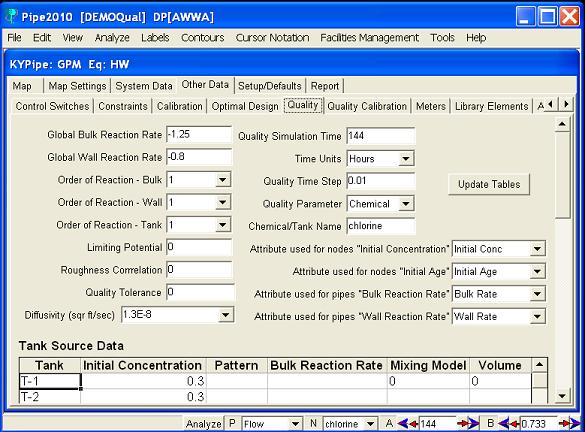Click the Analyze button in status bar
The image size is (585, 432).
(x=203, y=424)
